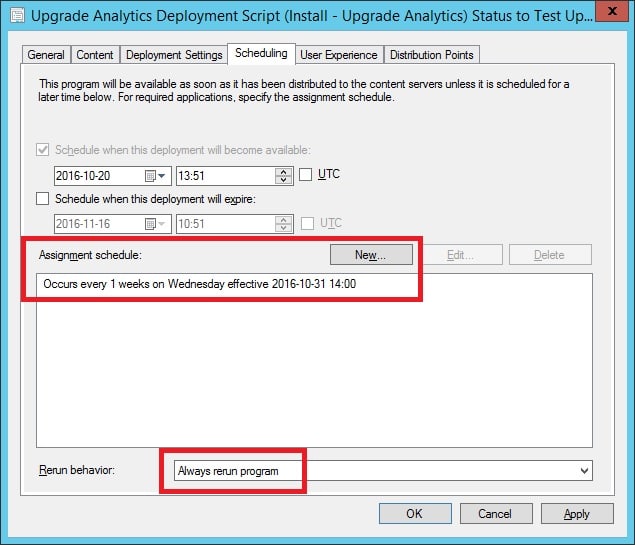Screen dimensions: 635x545
Task: Click the expiry date calendar icon
Action: point(150,224)
